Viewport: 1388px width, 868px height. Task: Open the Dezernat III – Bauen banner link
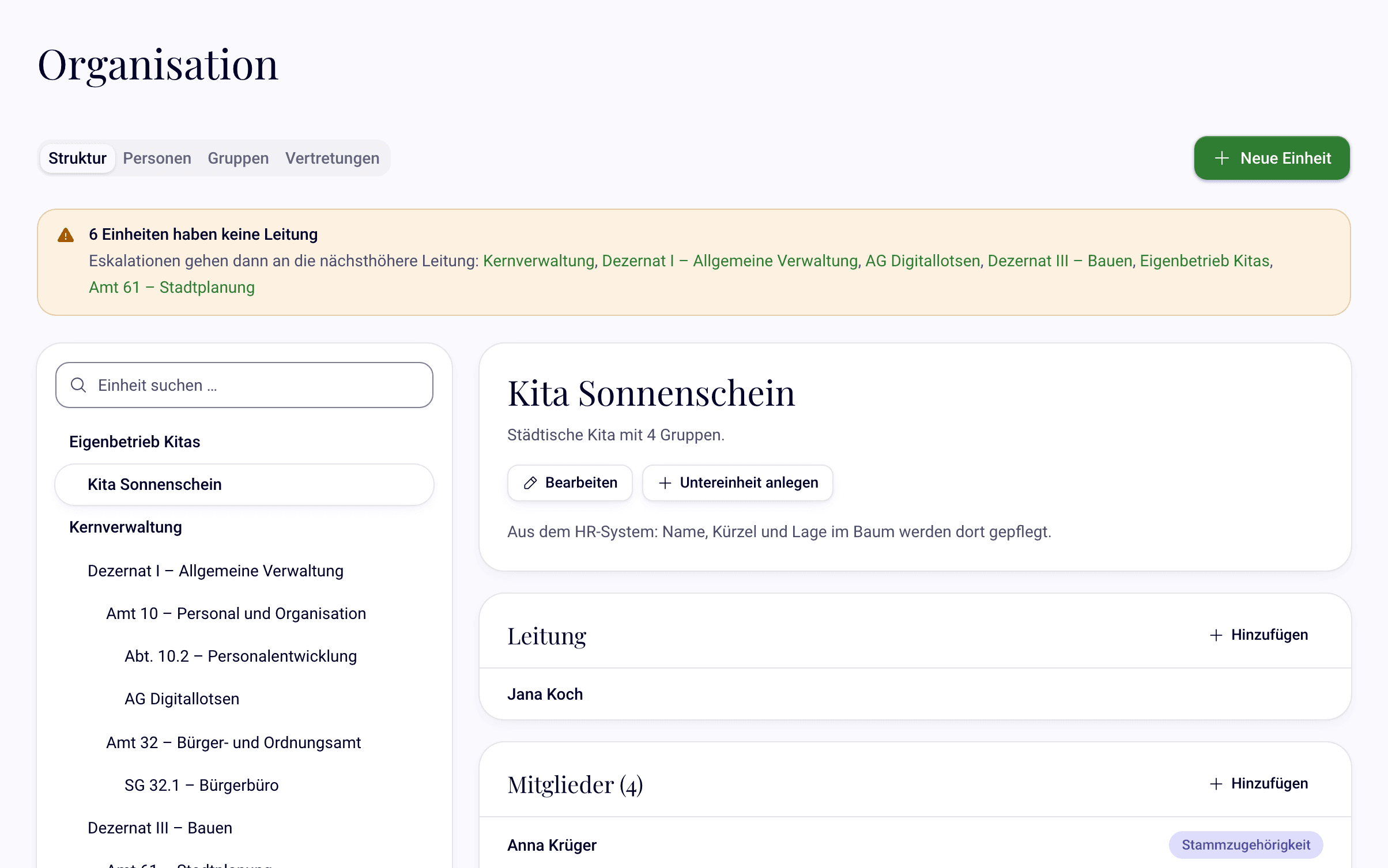1060,261
